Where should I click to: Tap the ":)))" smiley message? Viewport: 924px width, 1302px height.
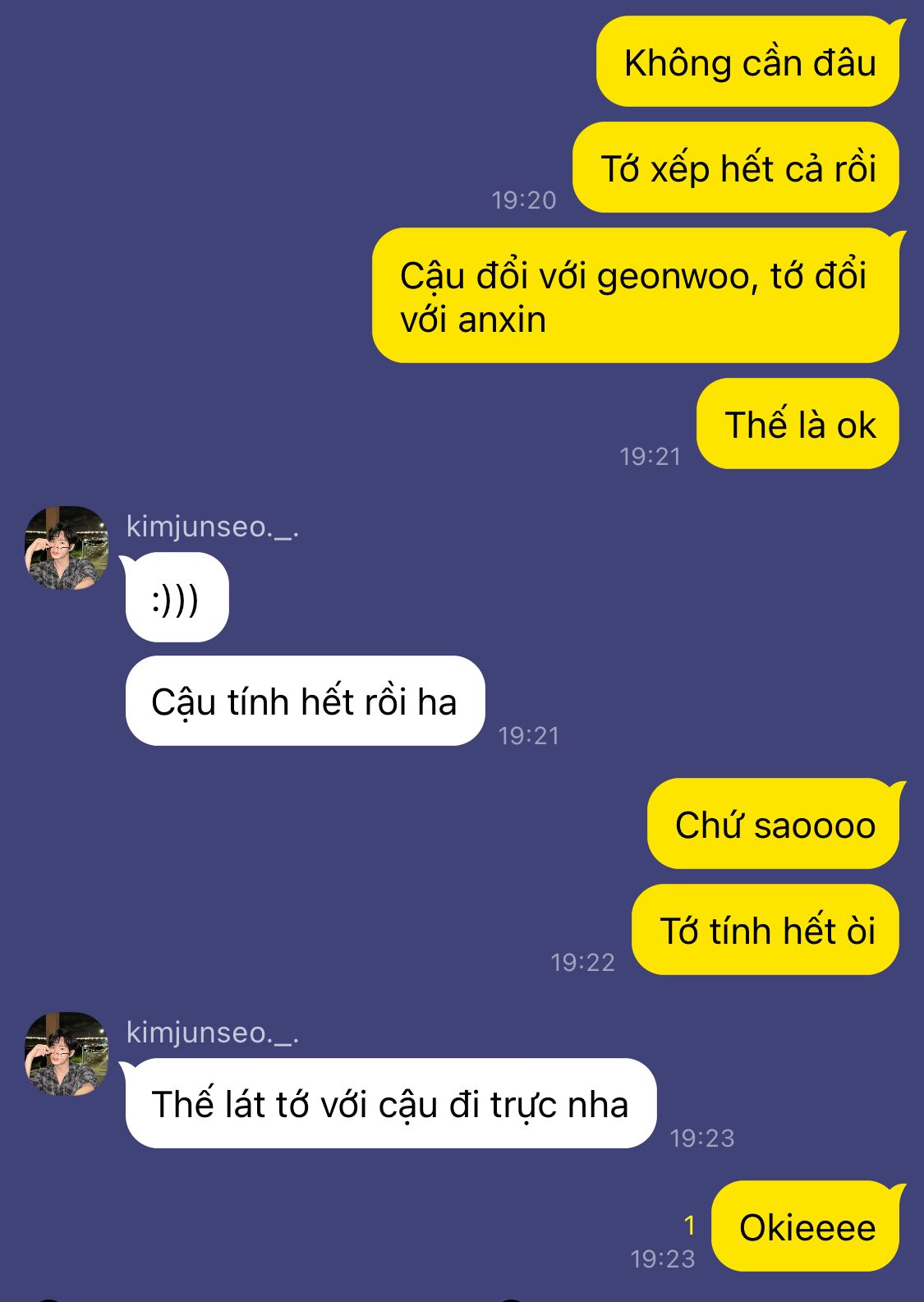point(177,598)
